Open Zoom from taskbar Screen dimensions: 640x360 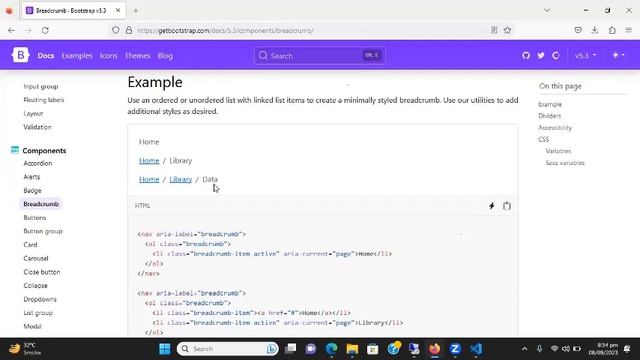point(455,349)
